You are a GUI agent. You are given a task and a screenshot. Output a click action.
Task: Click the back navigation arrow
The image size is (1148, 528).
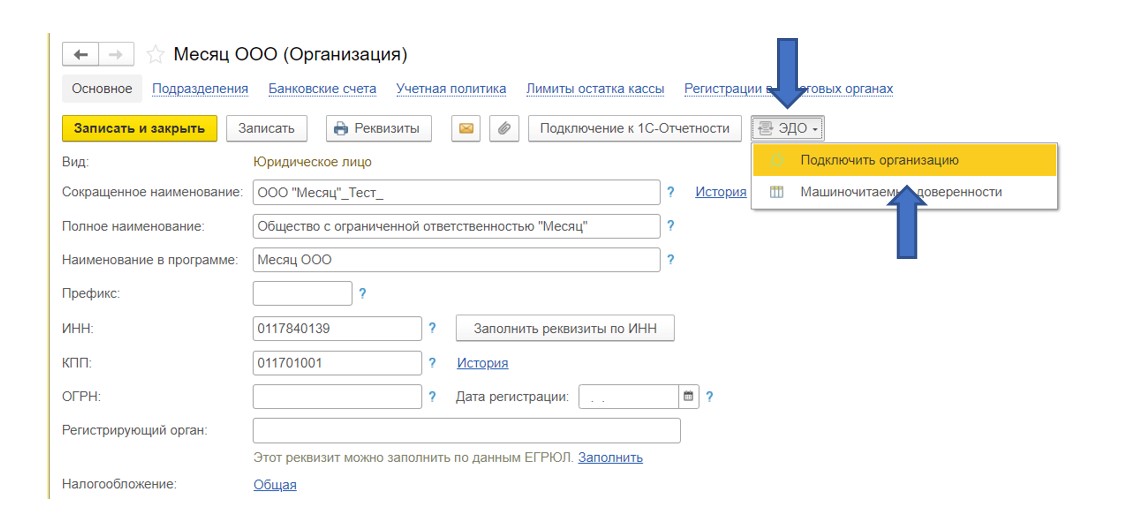(81, 54)
